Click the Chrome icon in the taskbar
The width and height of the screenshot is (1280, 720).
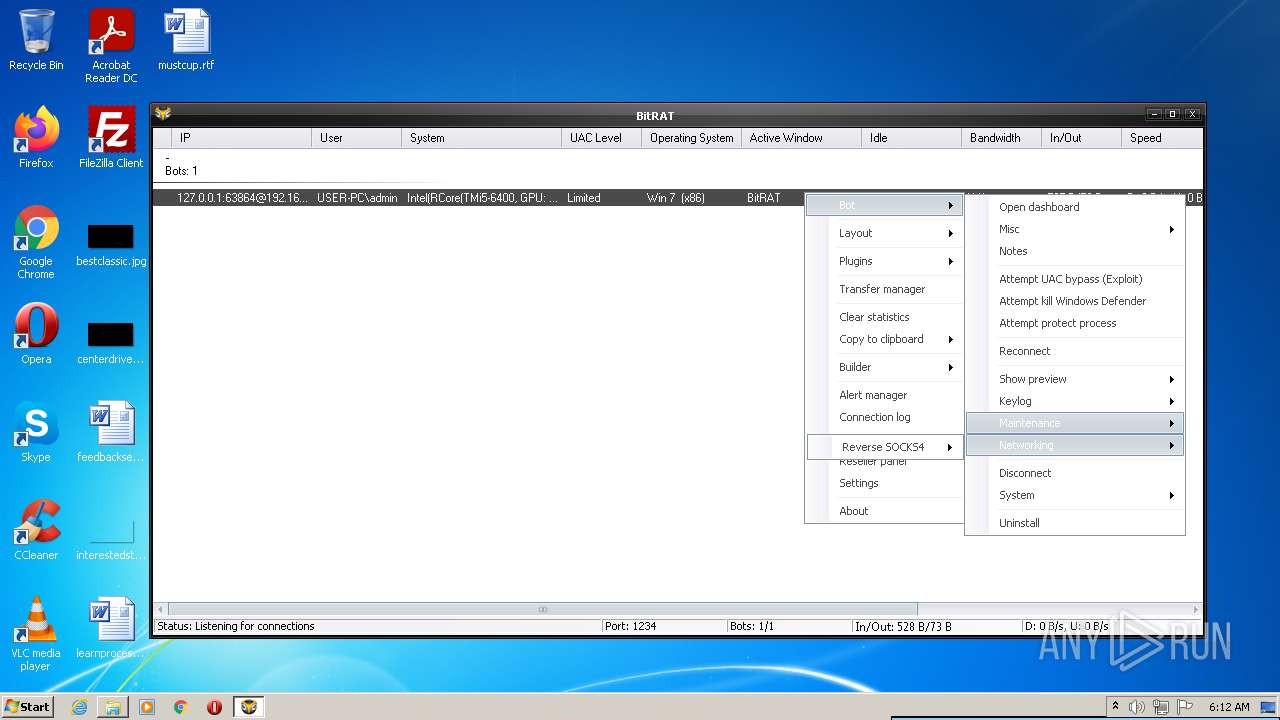tap(181, 707)
